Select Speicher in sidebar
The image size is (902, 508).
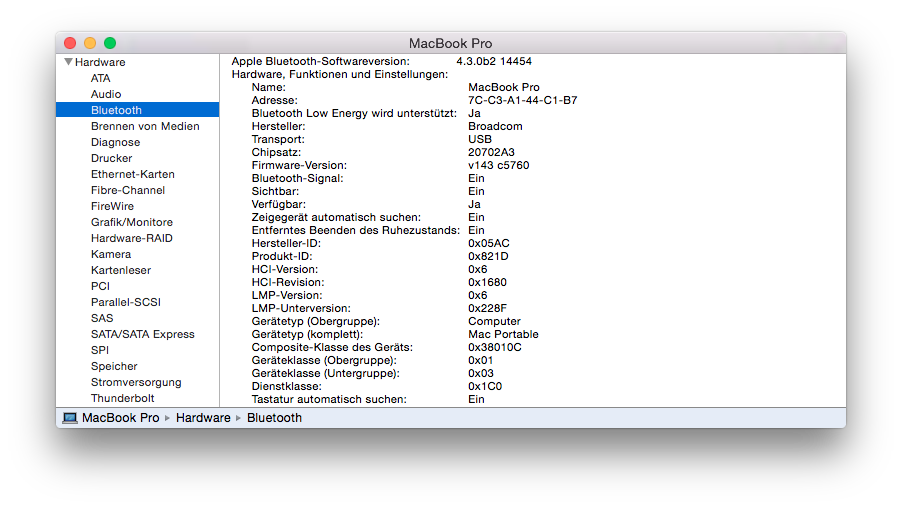tap(114, 366)
